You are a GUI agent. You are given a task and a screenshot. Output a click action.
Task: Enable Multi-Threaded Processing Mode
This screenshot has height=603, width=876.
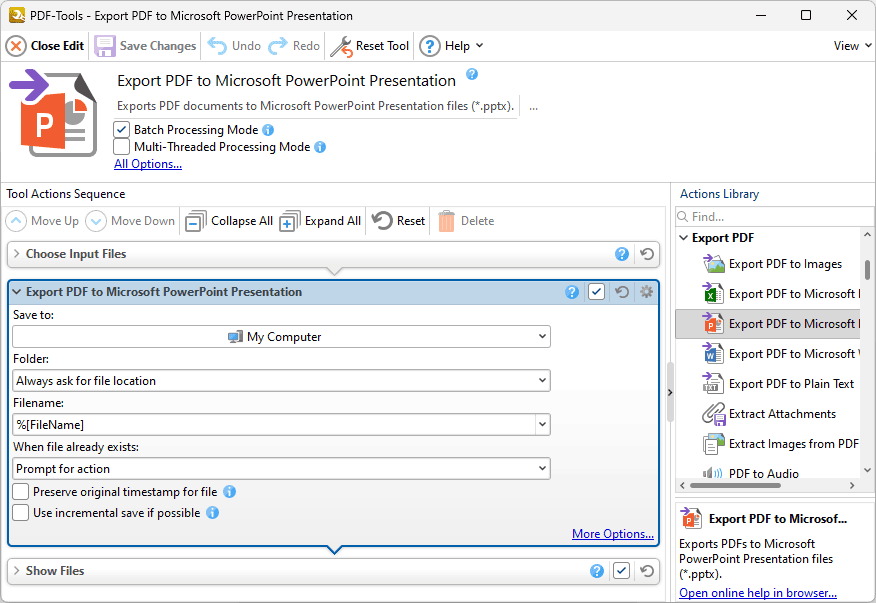click(x=121, y=147)
